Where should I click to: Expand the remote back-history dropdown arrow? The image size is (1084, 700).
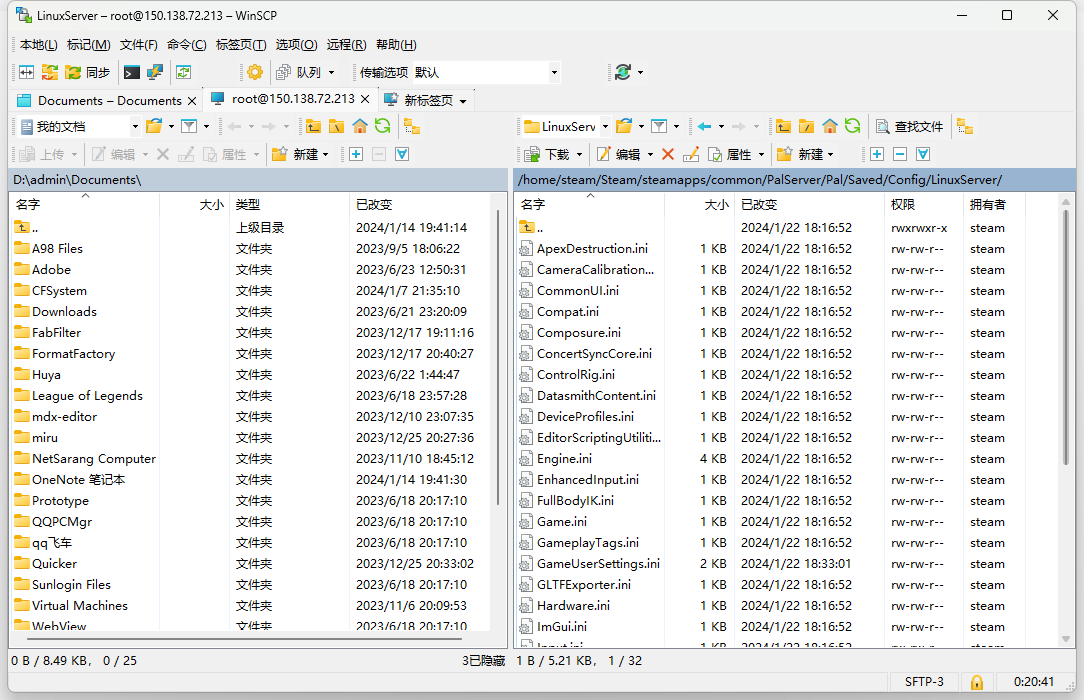pyautogui.click(x=722, y=127)
